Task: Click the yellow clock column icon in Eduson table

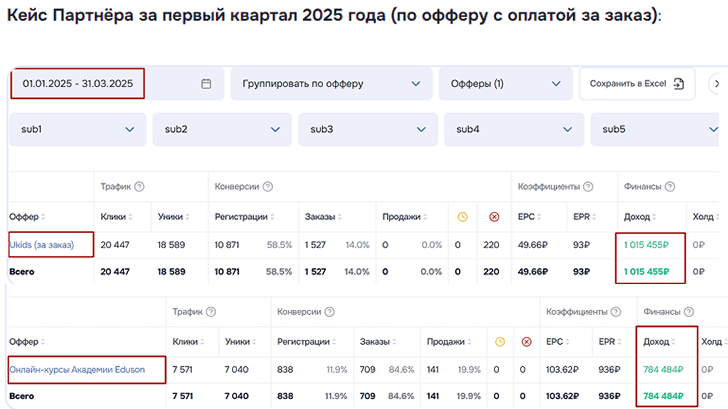Action: coord(500,342)
